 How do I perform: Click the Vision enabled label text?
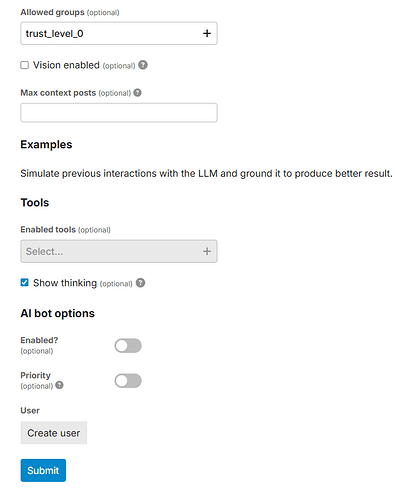pyautogui.click(x=66, y=65)
